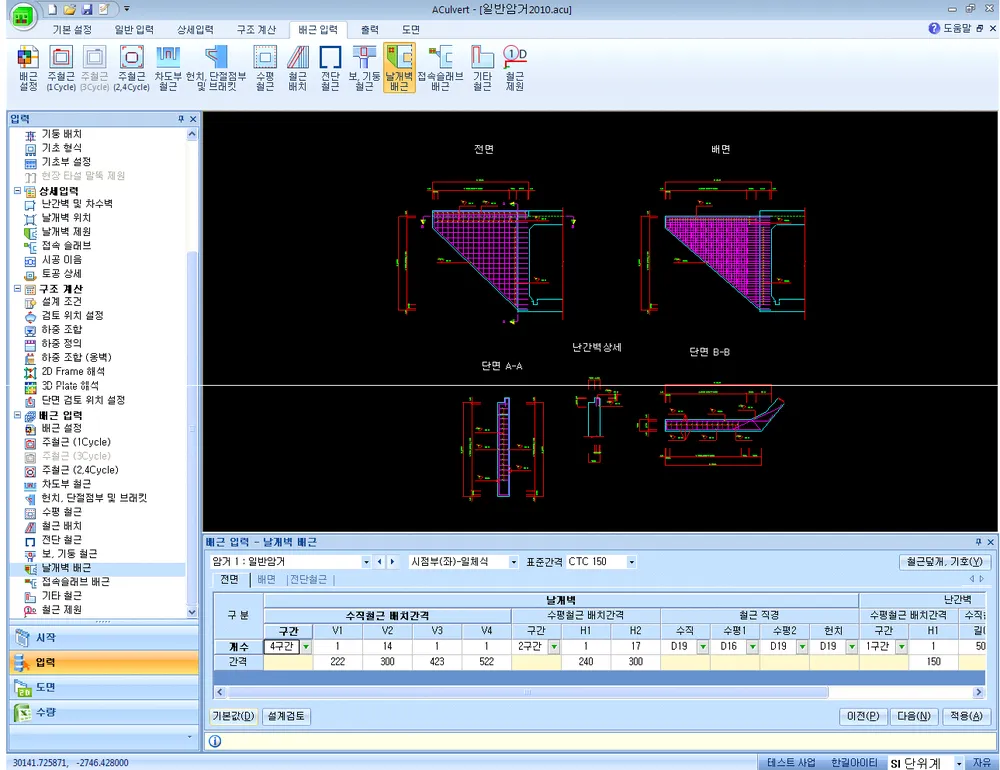The height and width of the screenshot is (770, 1000).
Task: Close the 입력 side panel
Action: point(193,119)
